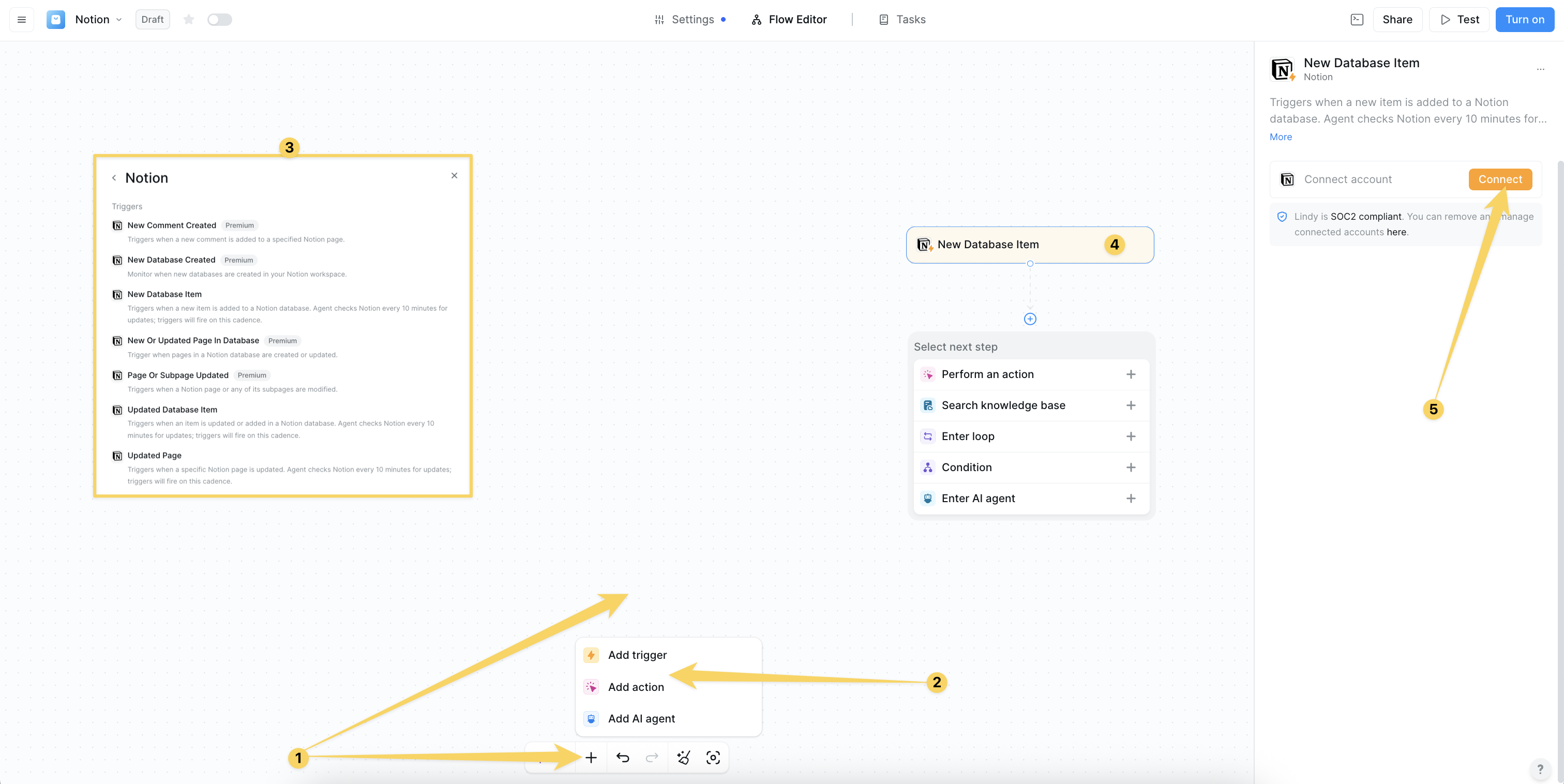Click the auto-tidy magic icon

[x=684, y=757]
